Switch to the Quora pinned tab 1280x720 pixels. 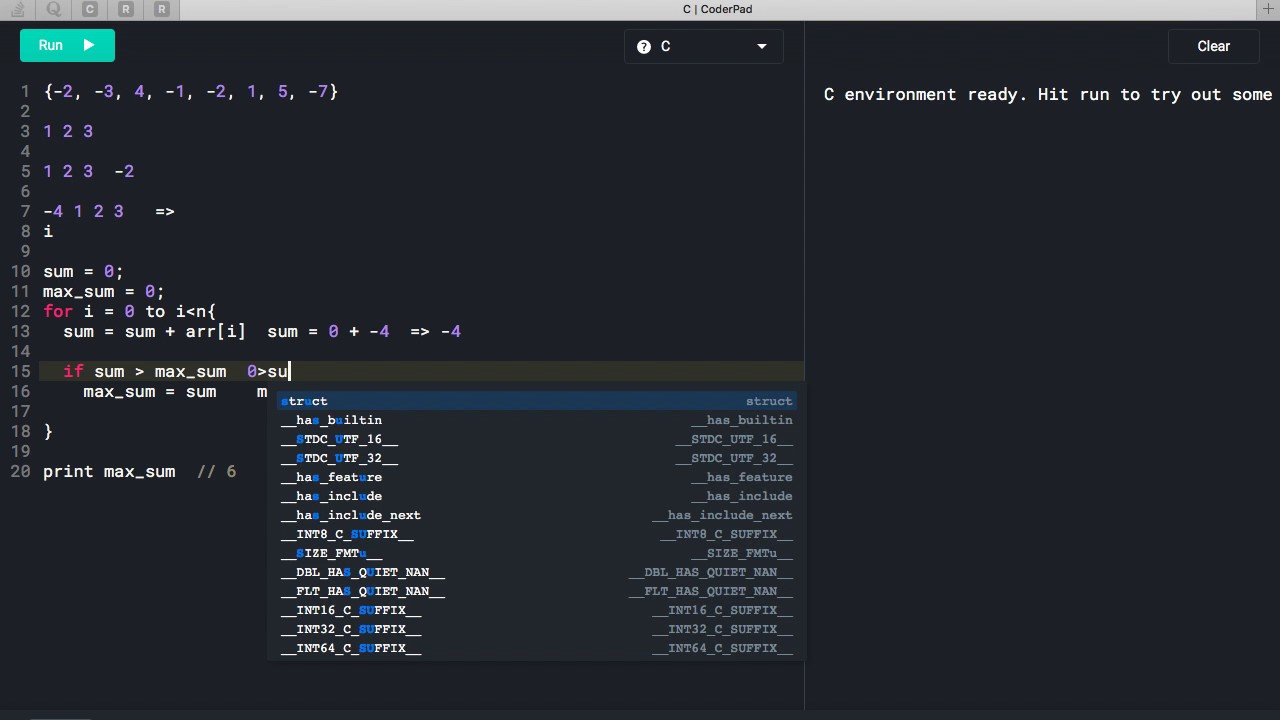pos(54,9)
